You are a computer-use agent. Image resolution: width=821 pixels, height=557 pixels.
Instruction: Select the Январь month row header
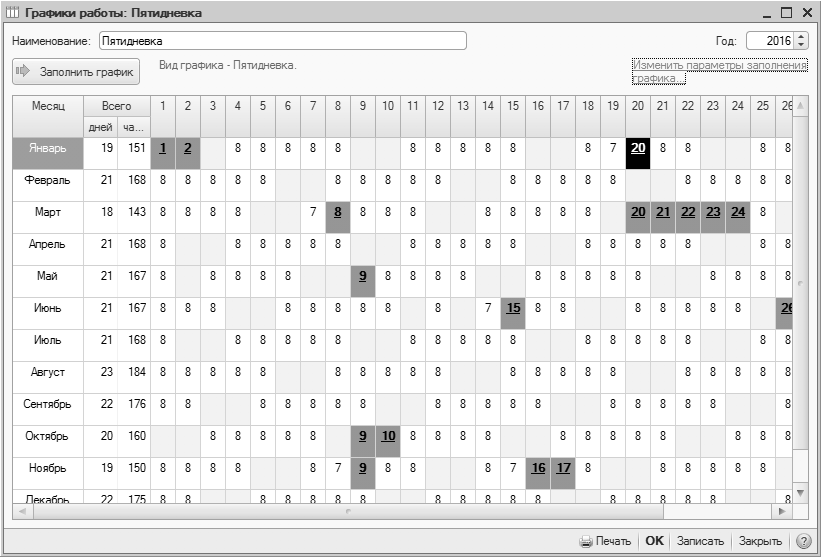click(48, 148)
